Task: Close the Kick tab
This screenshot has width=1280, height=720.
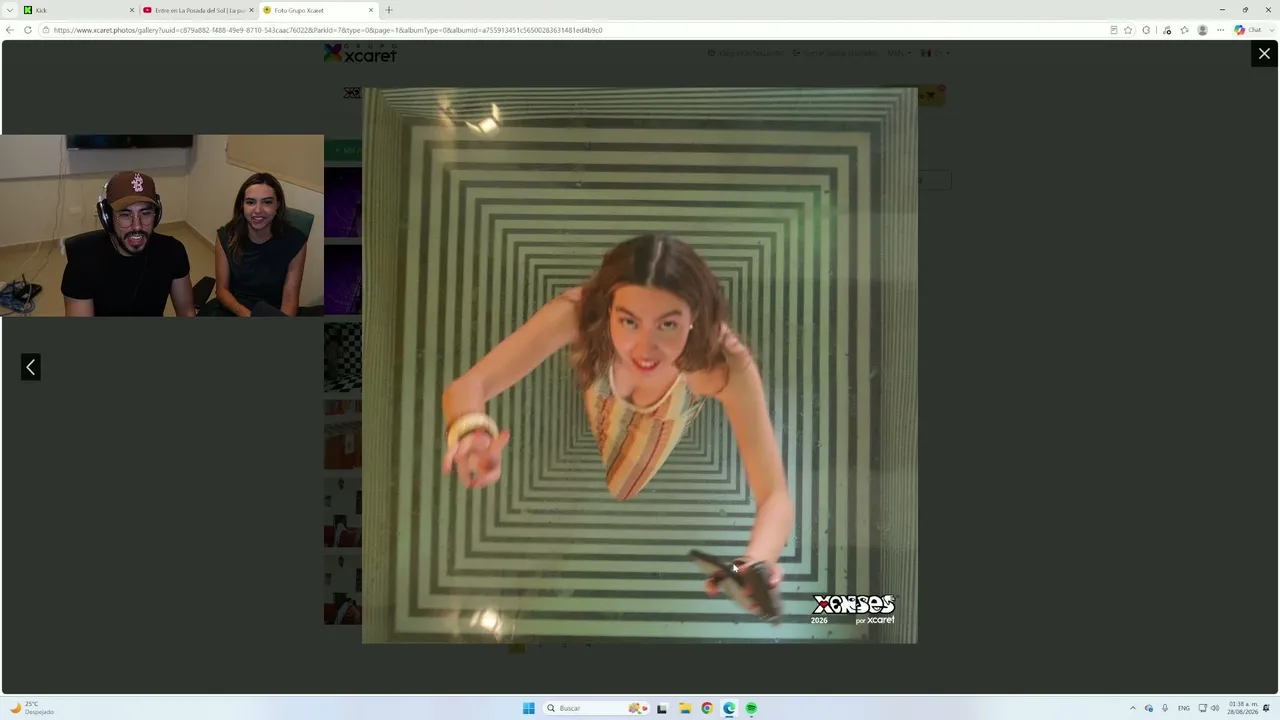Action: (x=131, y=10)
